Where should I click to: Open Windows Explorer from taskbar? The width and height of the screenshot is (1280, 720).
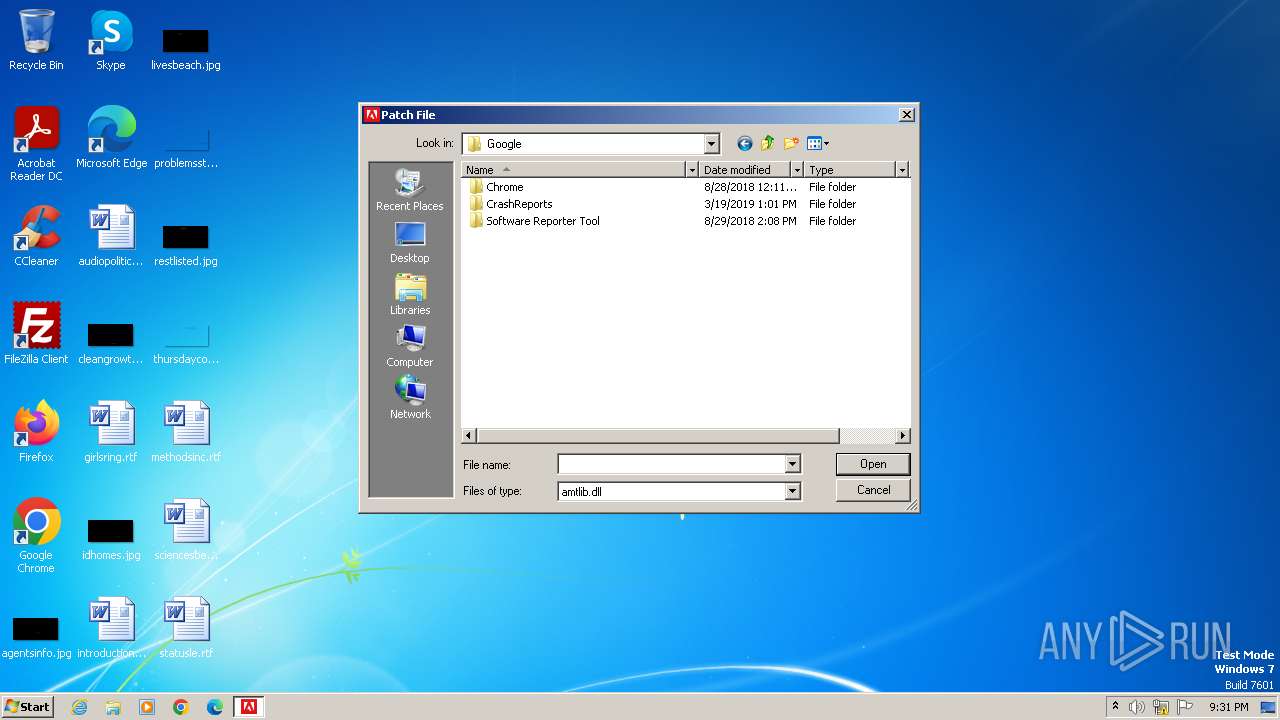point(113,707)
